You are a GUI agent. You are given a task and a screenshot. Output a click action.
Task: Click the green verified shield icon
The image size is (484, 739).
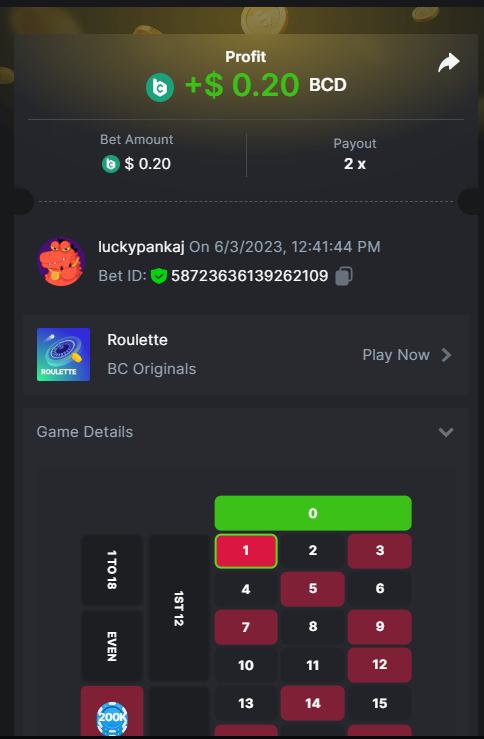click(x=159, y=276)
